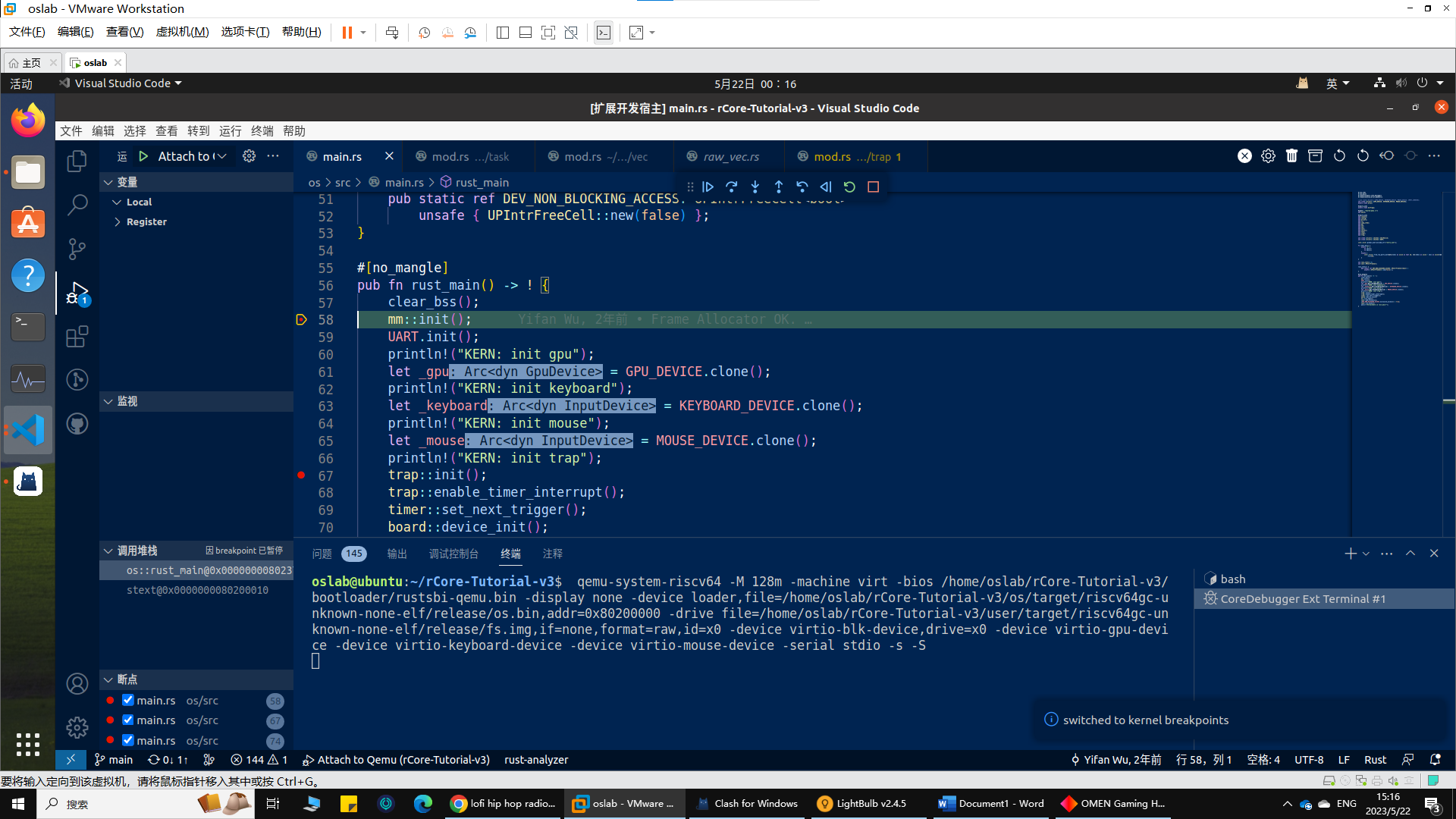Open the Search view in activity bar
Screen dimensions: 1456x819
click(x=77, y=205)
